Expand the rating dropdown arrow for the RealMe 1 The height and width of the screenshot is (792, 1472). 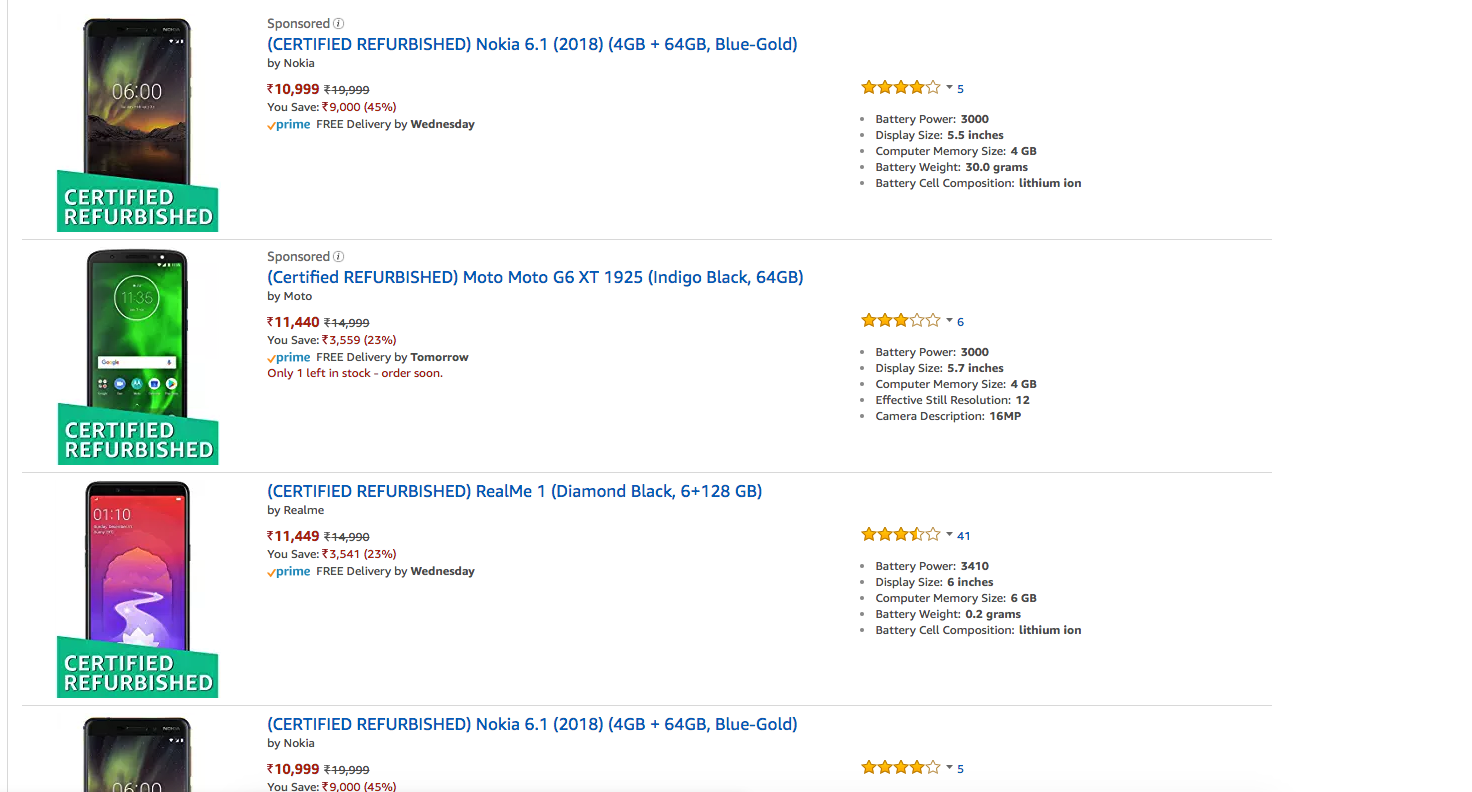(x=949, y=535)
